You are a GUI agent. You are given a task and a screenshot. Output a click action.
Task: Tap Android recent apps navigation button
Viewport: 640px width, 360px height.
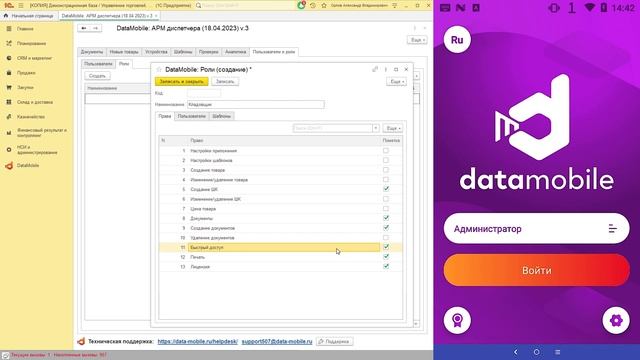click(x=558, y=352)
